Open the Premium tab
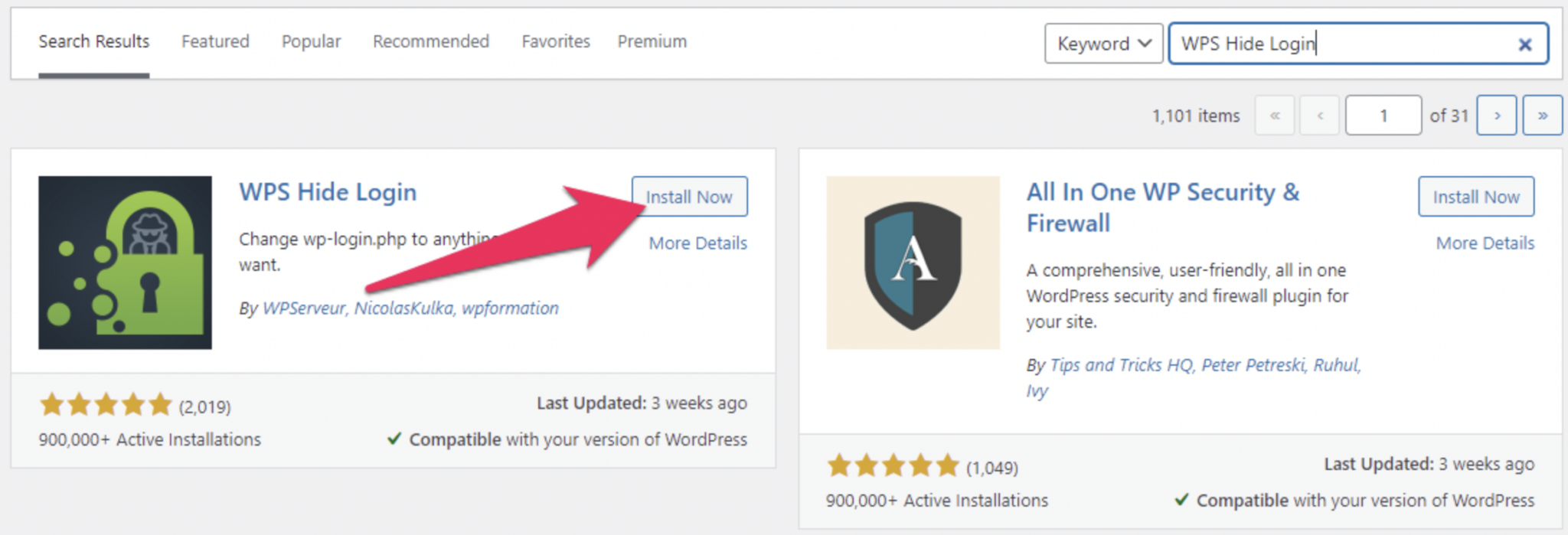The height and width of the screenshot is (535, 1568). [x=652, y=41]
